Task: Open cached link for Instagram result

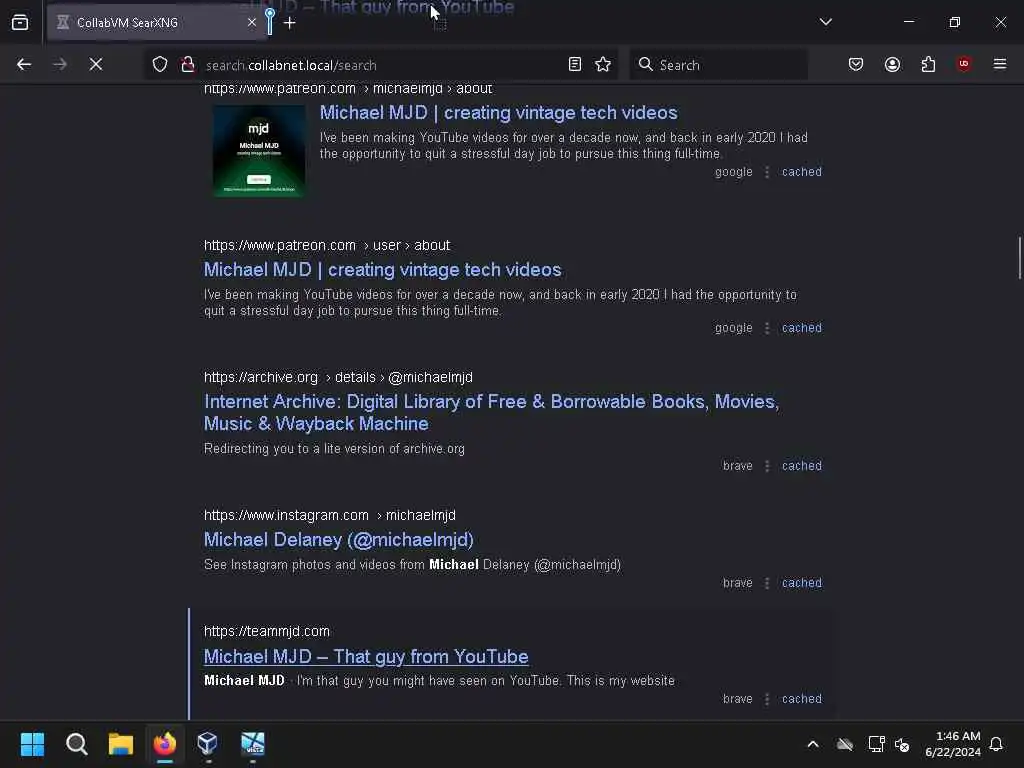Action: 802,583
